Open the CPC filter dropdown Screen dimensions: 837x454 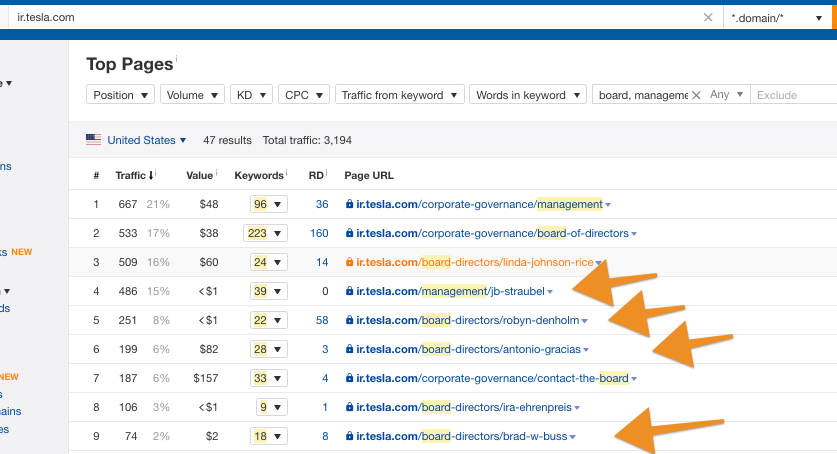pyautogui.click(x=304, y=95)
